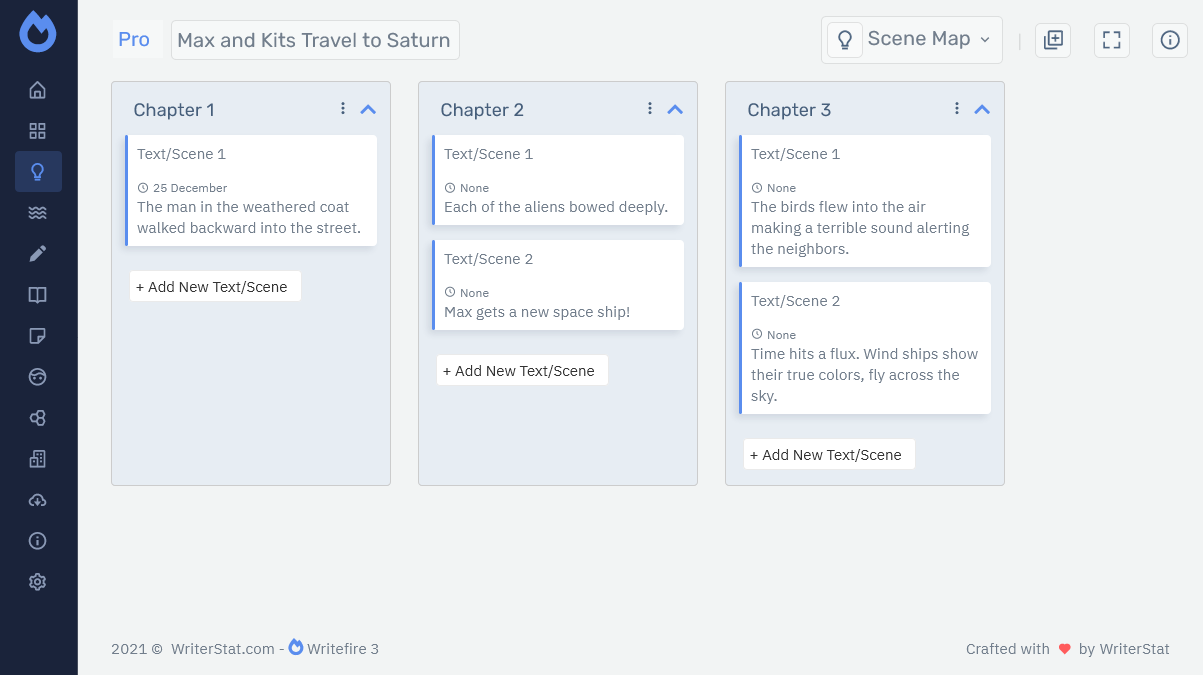Collapse the Chapter 1 column
This screenshot has height=675, width=1203.
[367, 109]
